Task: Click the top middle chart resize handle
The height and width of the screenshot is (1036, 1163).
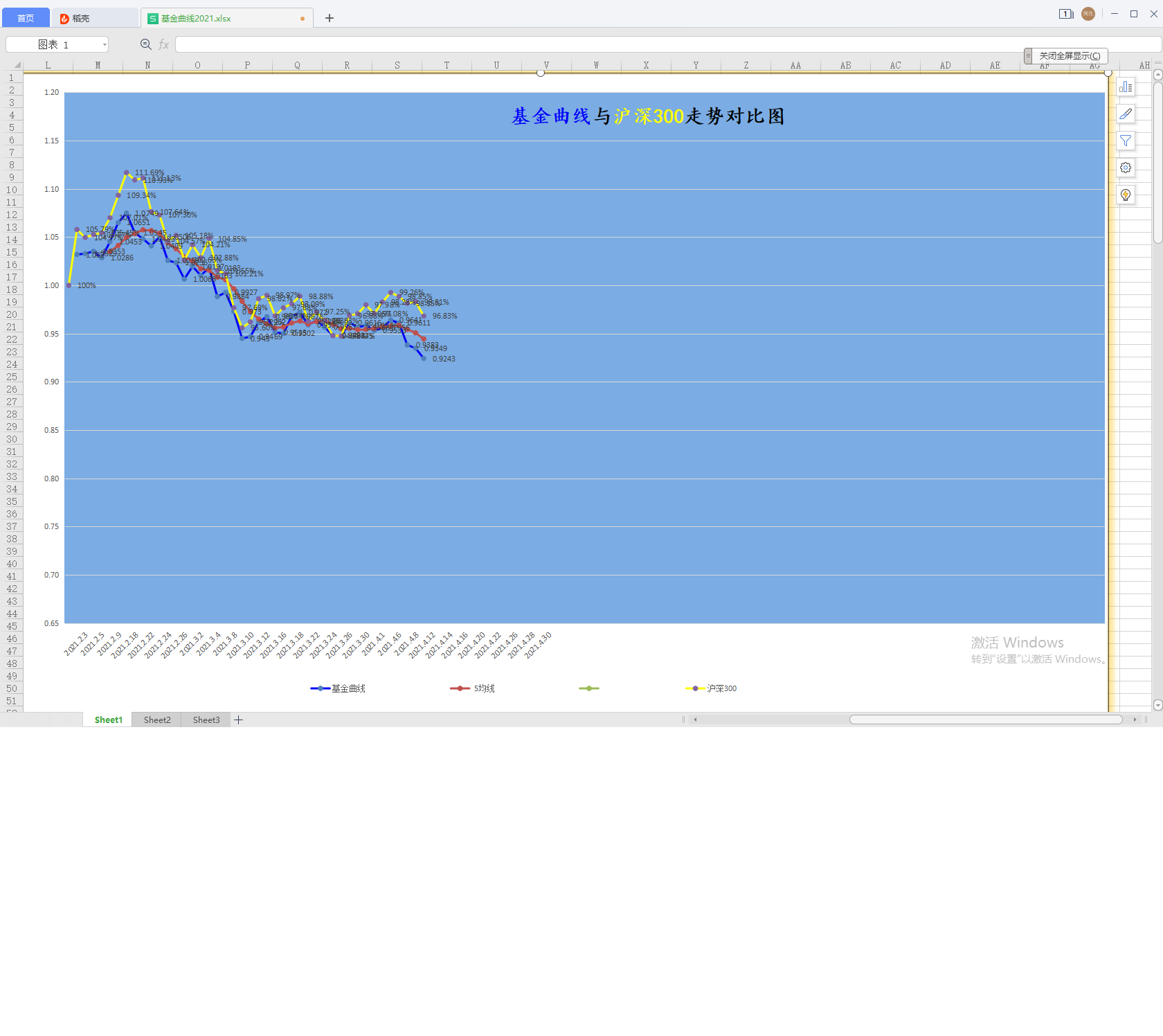Action: [x=541, y=73]
